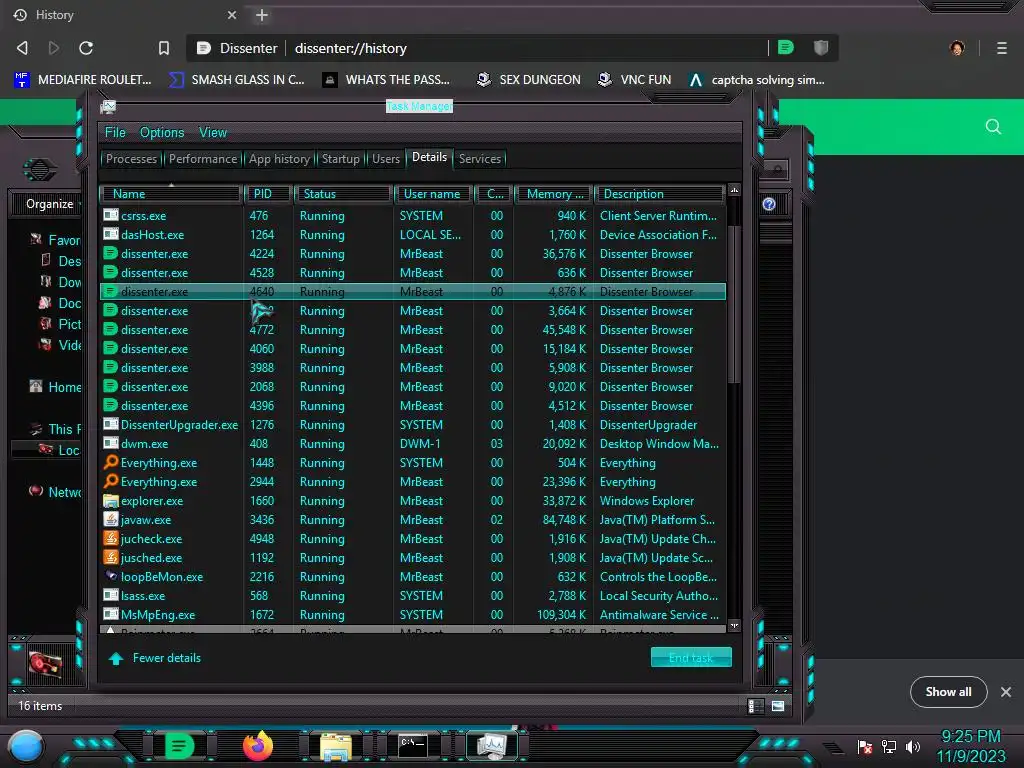1024x768 pixels.
Task: Click the jucheck.exe Java update icon
Action: (x=111, y=539)
